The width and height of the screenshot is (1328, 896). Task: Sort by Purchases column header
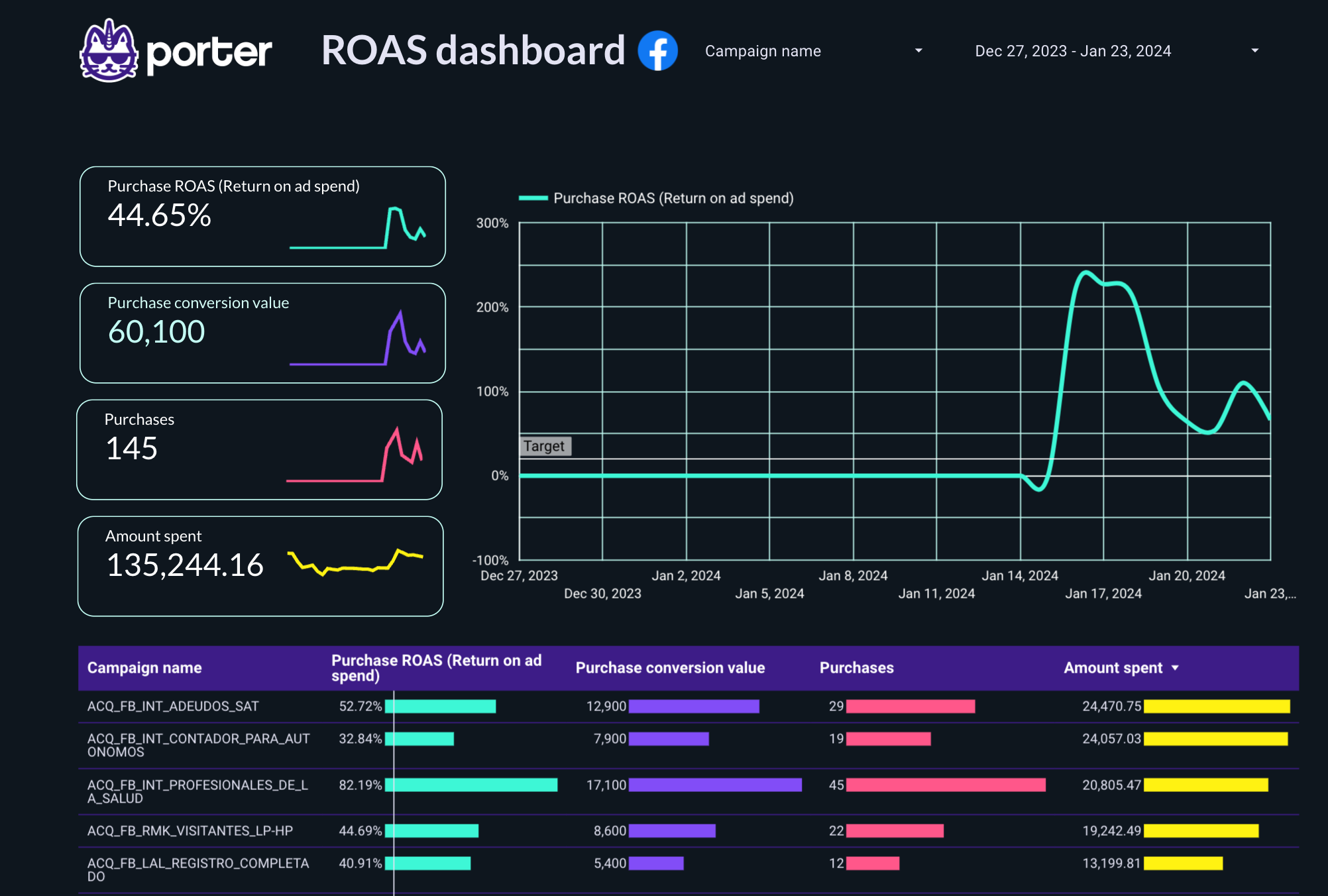pyautogui.click(x=856, y=668)
